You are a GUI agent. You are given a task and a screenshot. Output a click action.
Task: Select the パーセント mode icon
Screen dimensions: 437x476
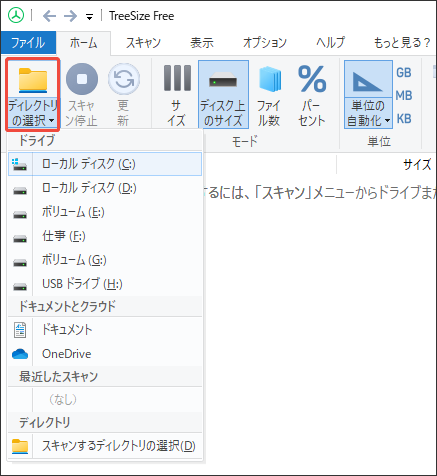tap(312, 79)
